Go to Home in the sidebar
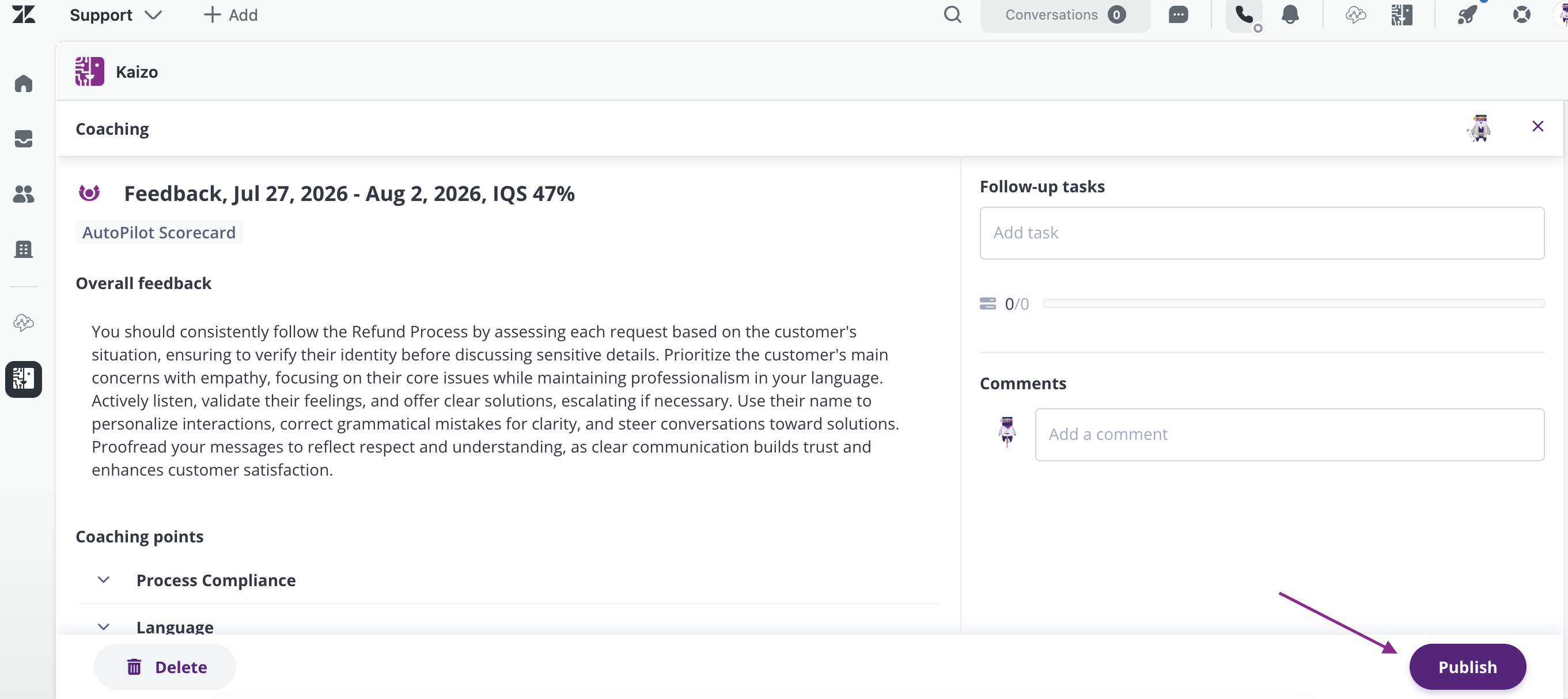Image resolution: width=1568 pixels, height=699 pixels. click(24, 83)
